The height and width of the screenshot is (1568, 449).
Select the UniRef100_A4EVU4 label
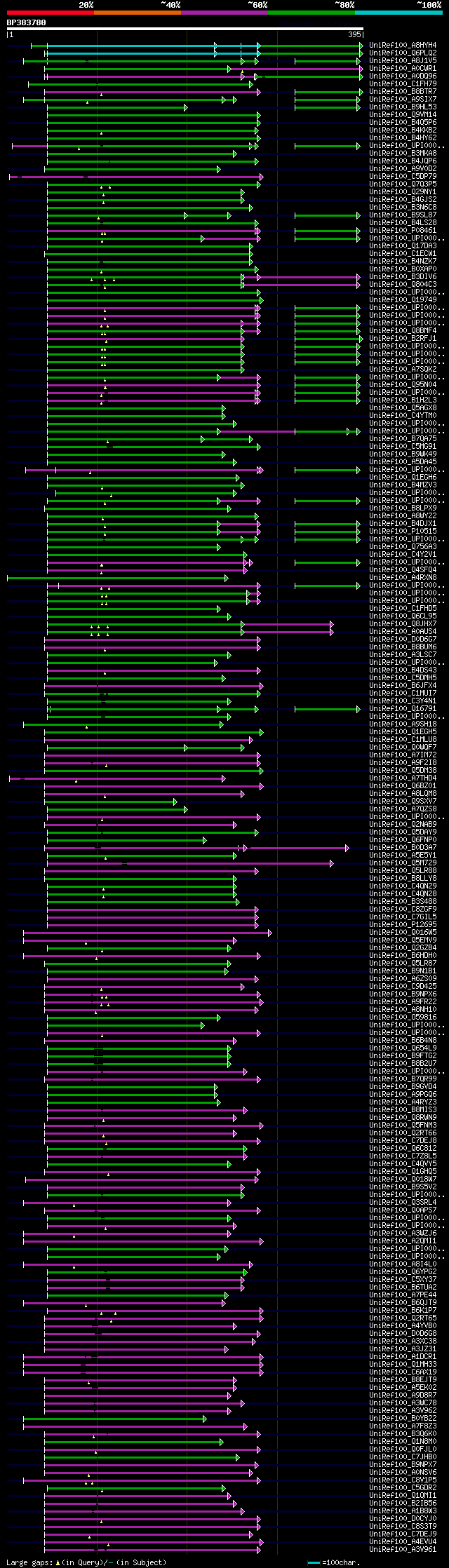pyautogui.click(x=403, y=1541)
